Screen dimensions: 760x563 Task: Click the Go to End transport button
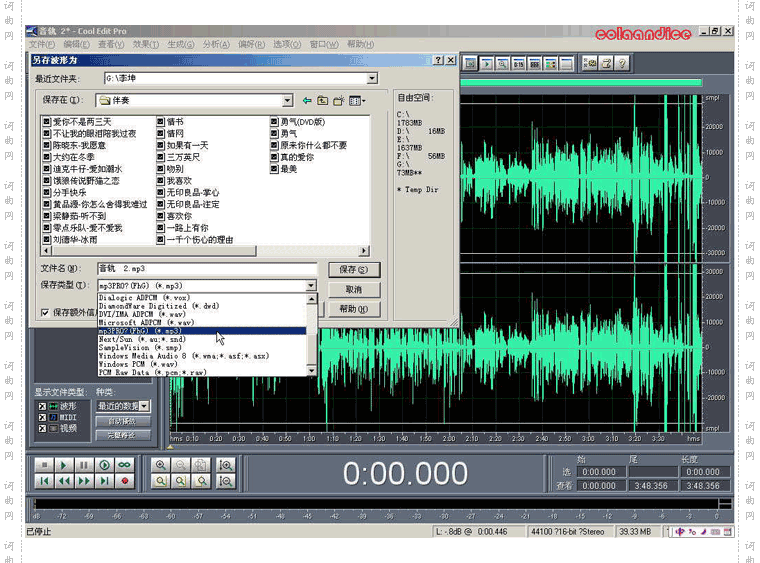click(x=104, y=481)
